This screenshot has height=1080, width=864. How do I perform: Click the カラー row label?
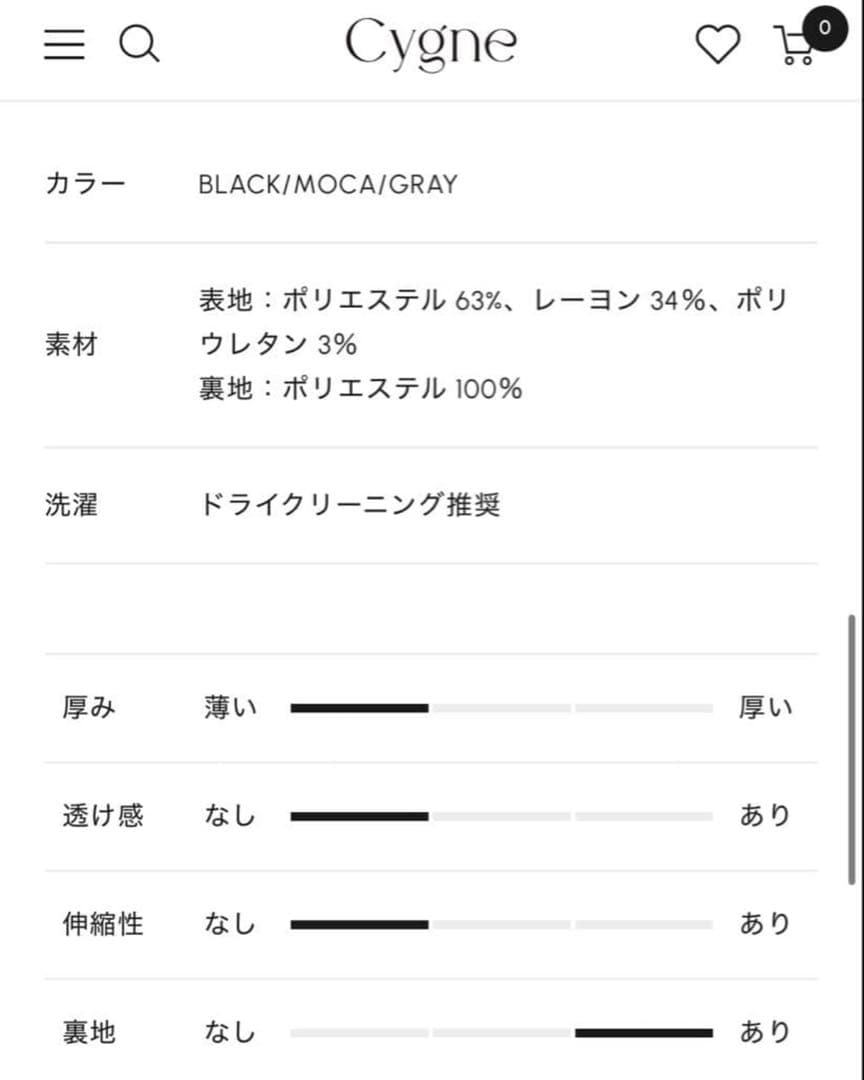(x=85, y=184)
